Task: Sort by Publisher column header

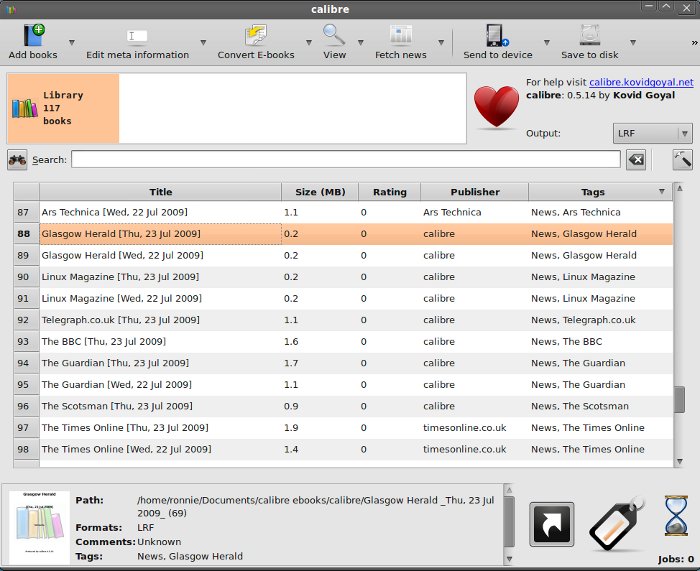Action: (475, 192)
